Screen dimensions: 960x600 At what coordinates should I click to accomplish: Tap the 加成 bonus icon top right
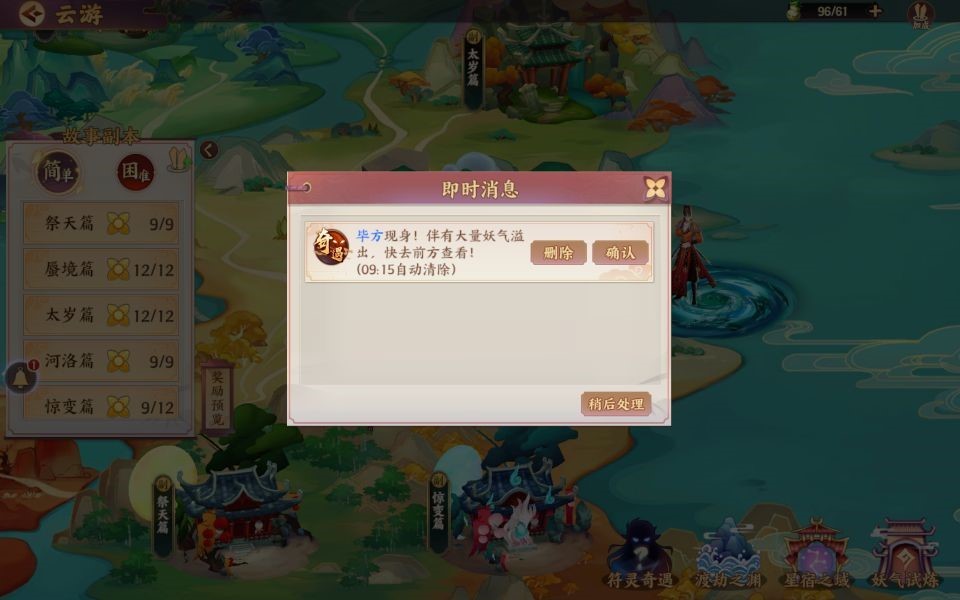pos(921,15)
